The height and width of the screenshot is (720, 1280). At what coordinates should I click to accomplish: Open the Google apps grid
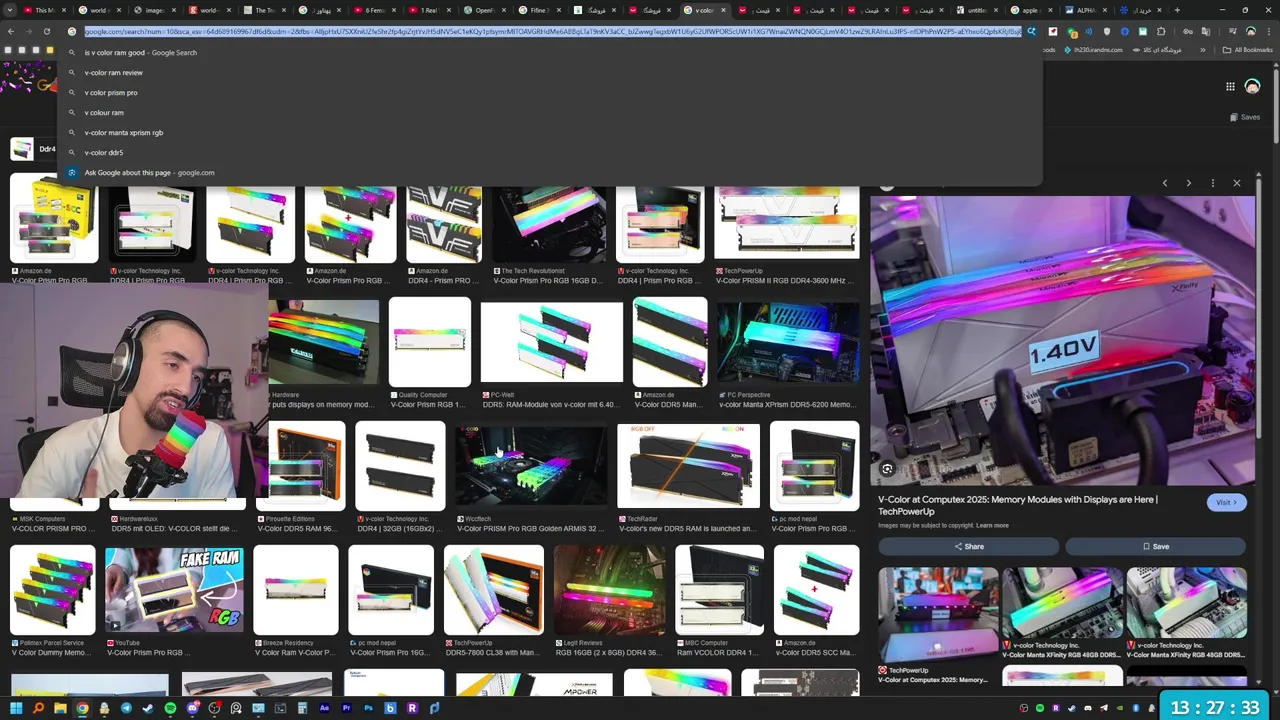coord(1230,87)
